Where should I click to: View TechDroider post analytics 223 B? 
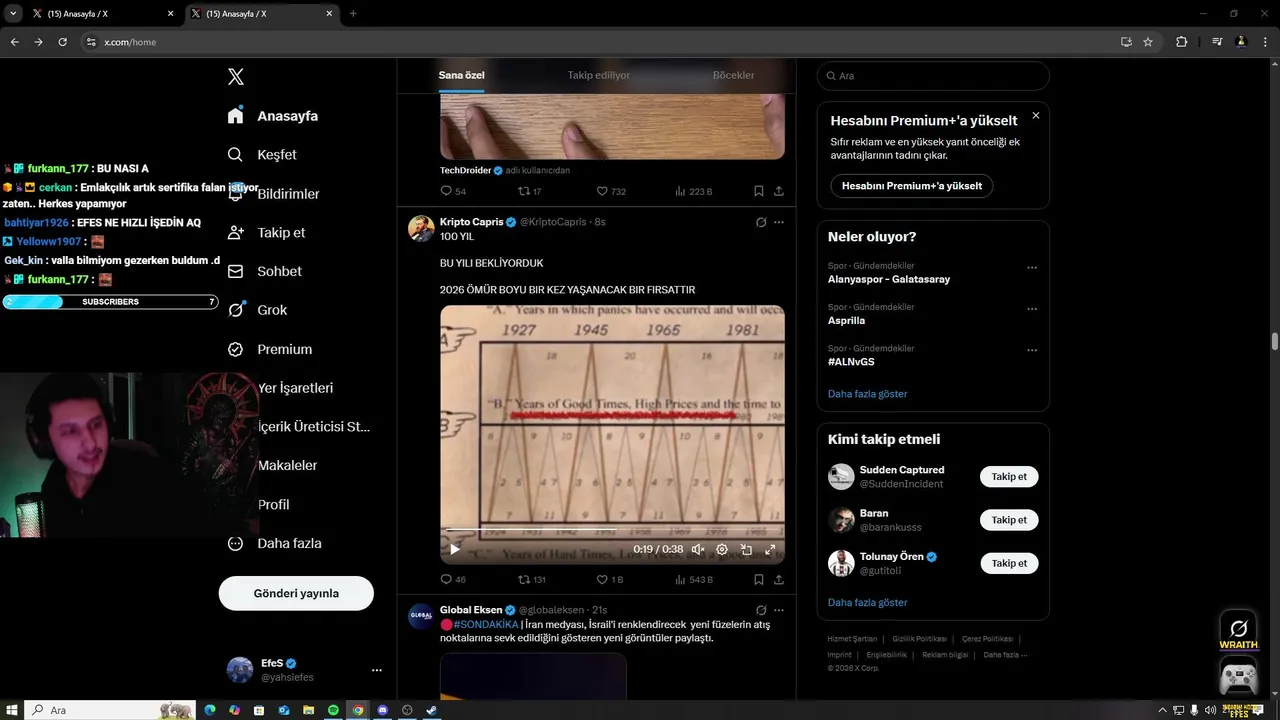pos(694,191)
